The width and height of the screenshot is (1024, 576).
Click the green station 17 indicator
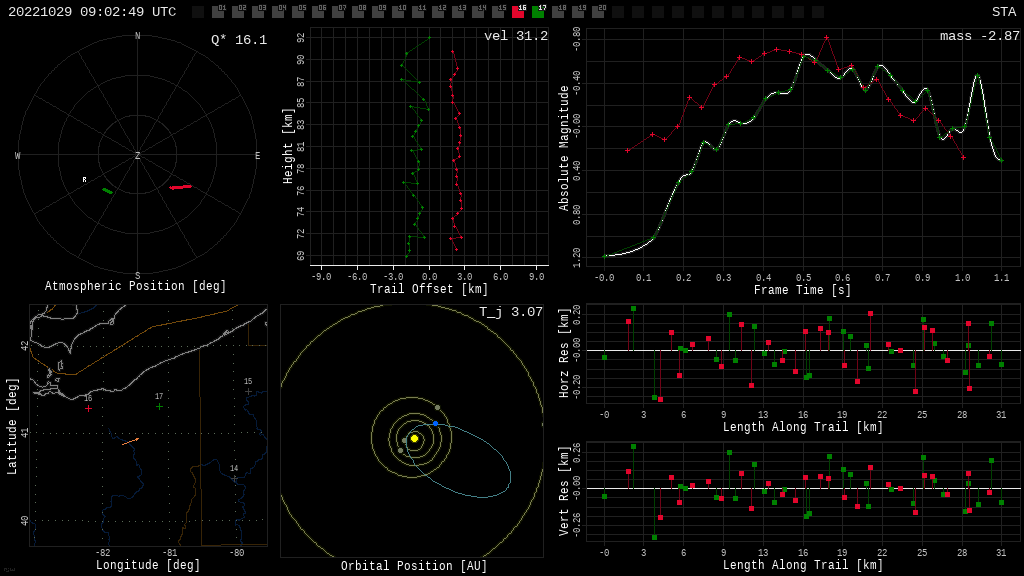538,11
